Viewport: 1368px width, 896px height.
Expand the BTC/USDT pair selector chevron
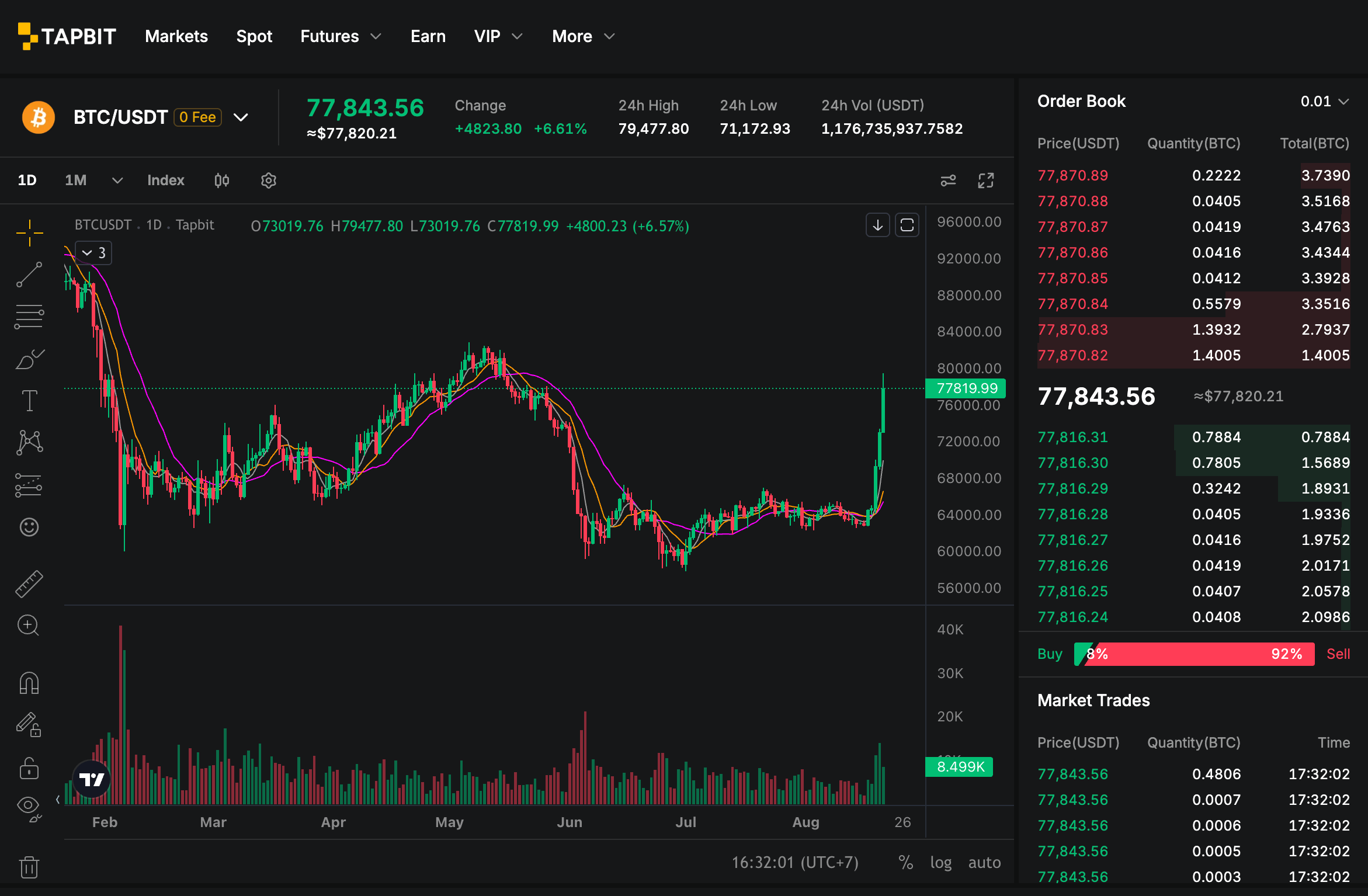241,117
